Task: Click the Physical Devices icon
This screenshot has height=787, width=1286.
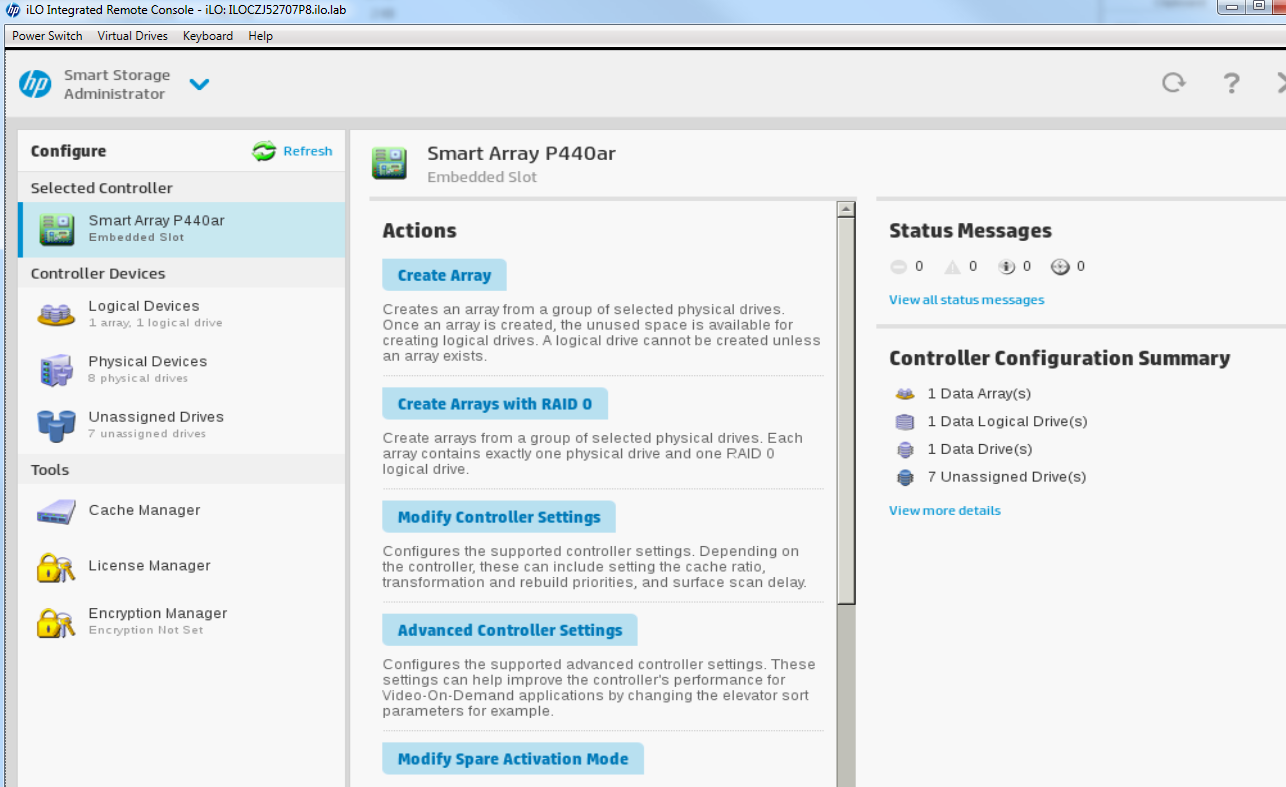Action: click(x=56, y=370)
